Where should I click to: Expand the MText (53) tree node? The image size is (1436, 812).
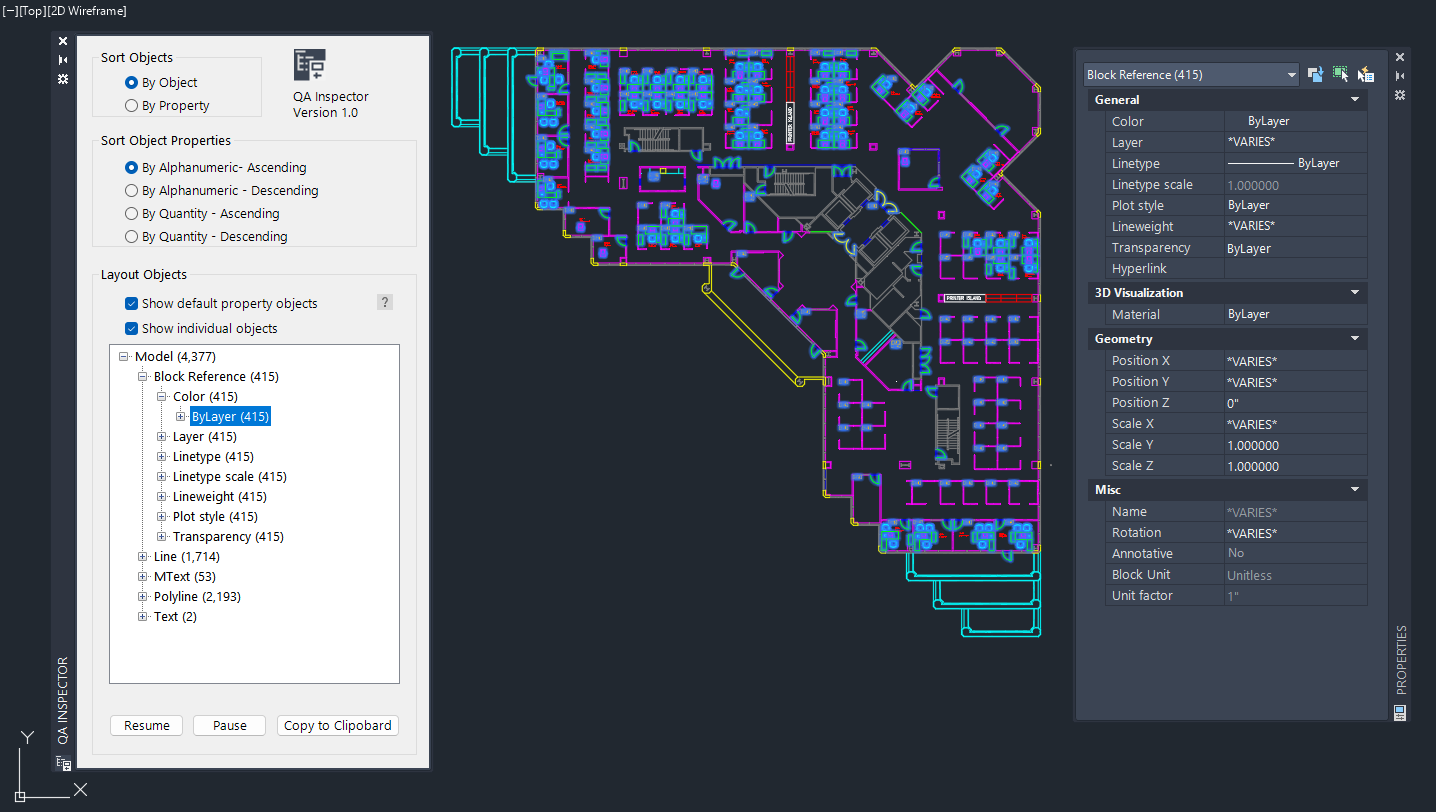coord(143,577)
